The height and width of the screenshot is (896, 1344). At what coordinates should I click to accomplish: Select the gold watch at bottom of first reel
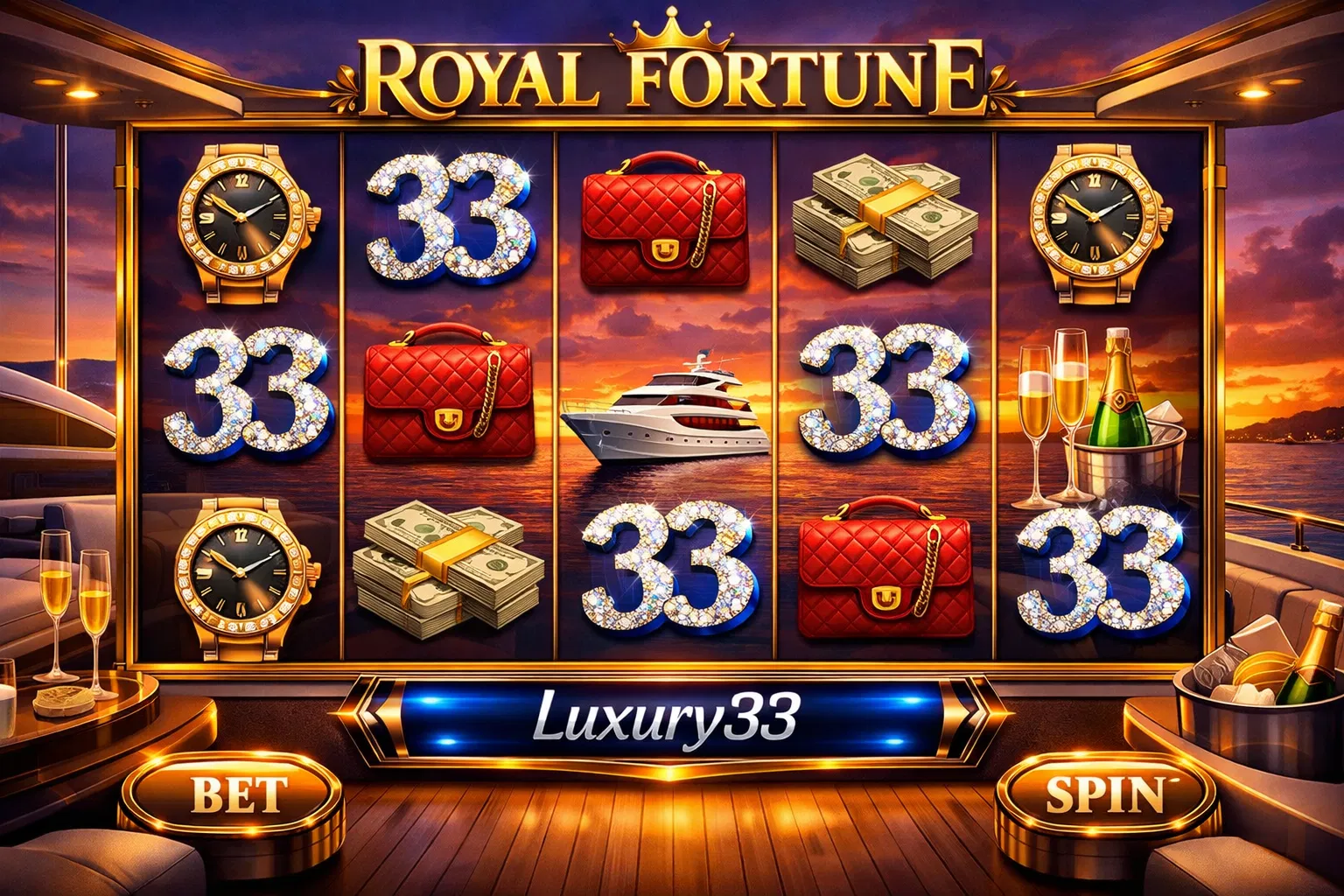click(241, 577)
